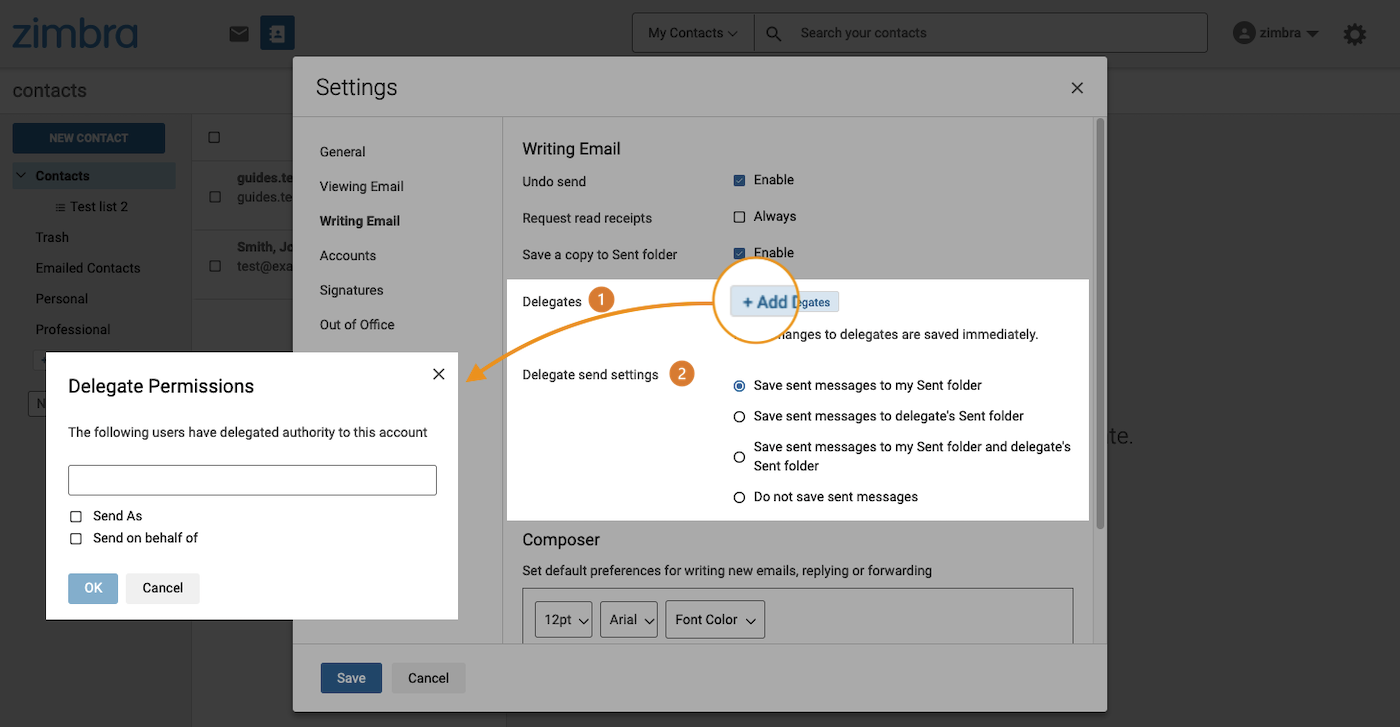
Task: Close the Delegate Permissions dialog
Action: point(438,374)
